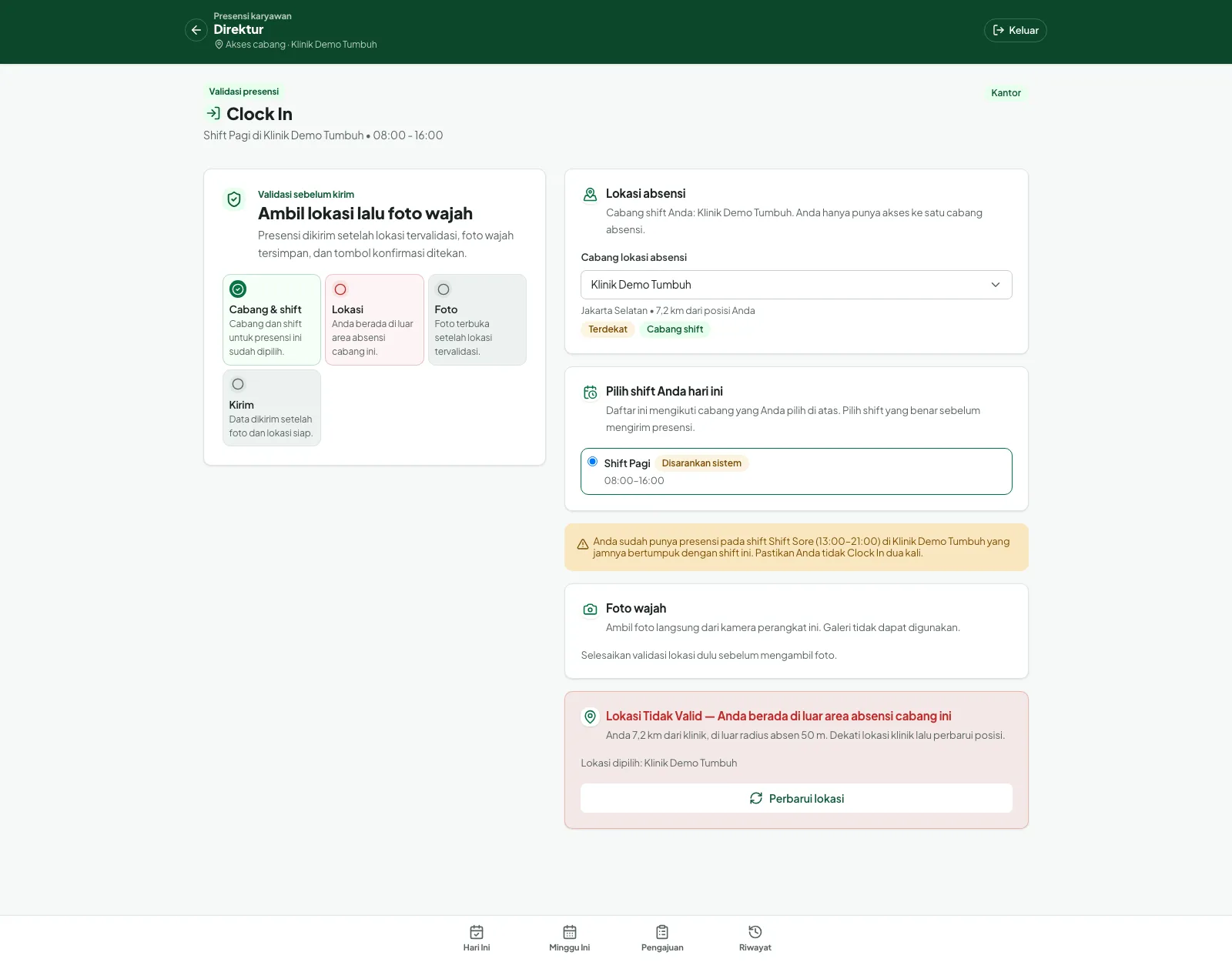Image resolution: width=1232 pixels, height=962 pixels.
Task: Click the green check on the Cabang & shift step
Action: [x=238, y=289]
